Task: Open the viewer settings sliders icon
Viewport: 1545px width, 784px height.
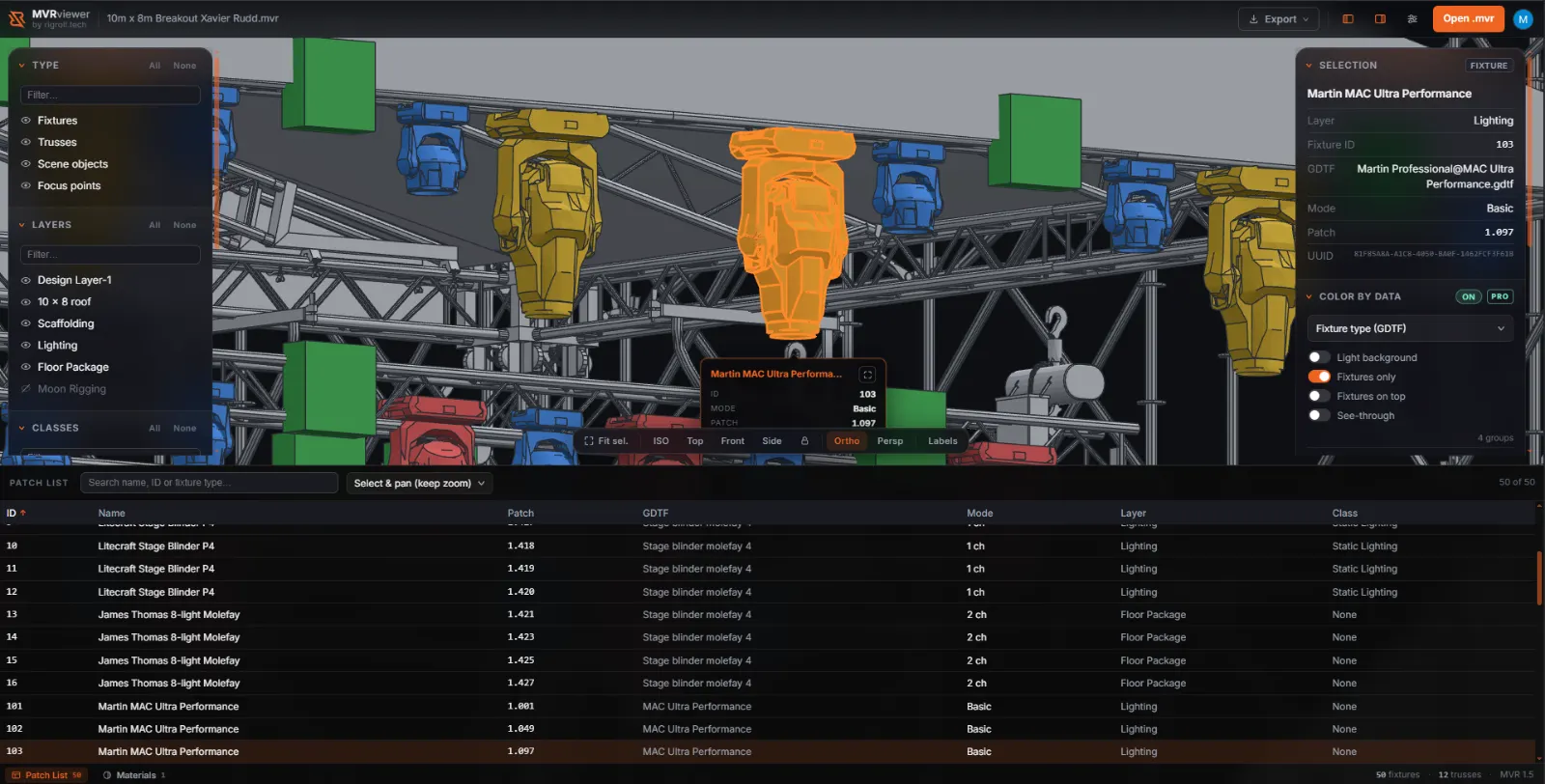Action: click(1413, 18)
